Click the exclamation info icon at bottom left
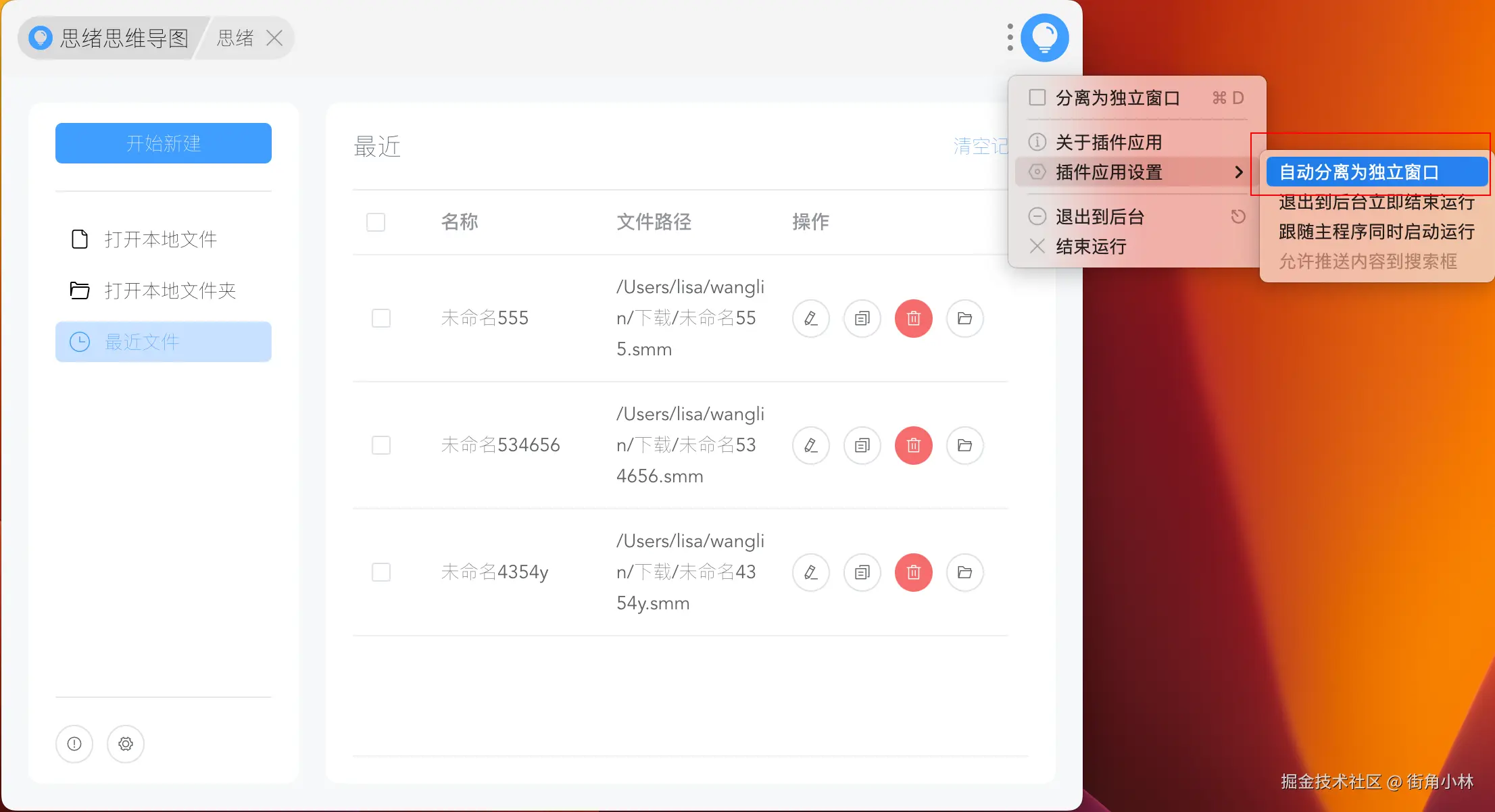Image resolution: width=1495 pixels, height=812 pixels. click(74, 744)
